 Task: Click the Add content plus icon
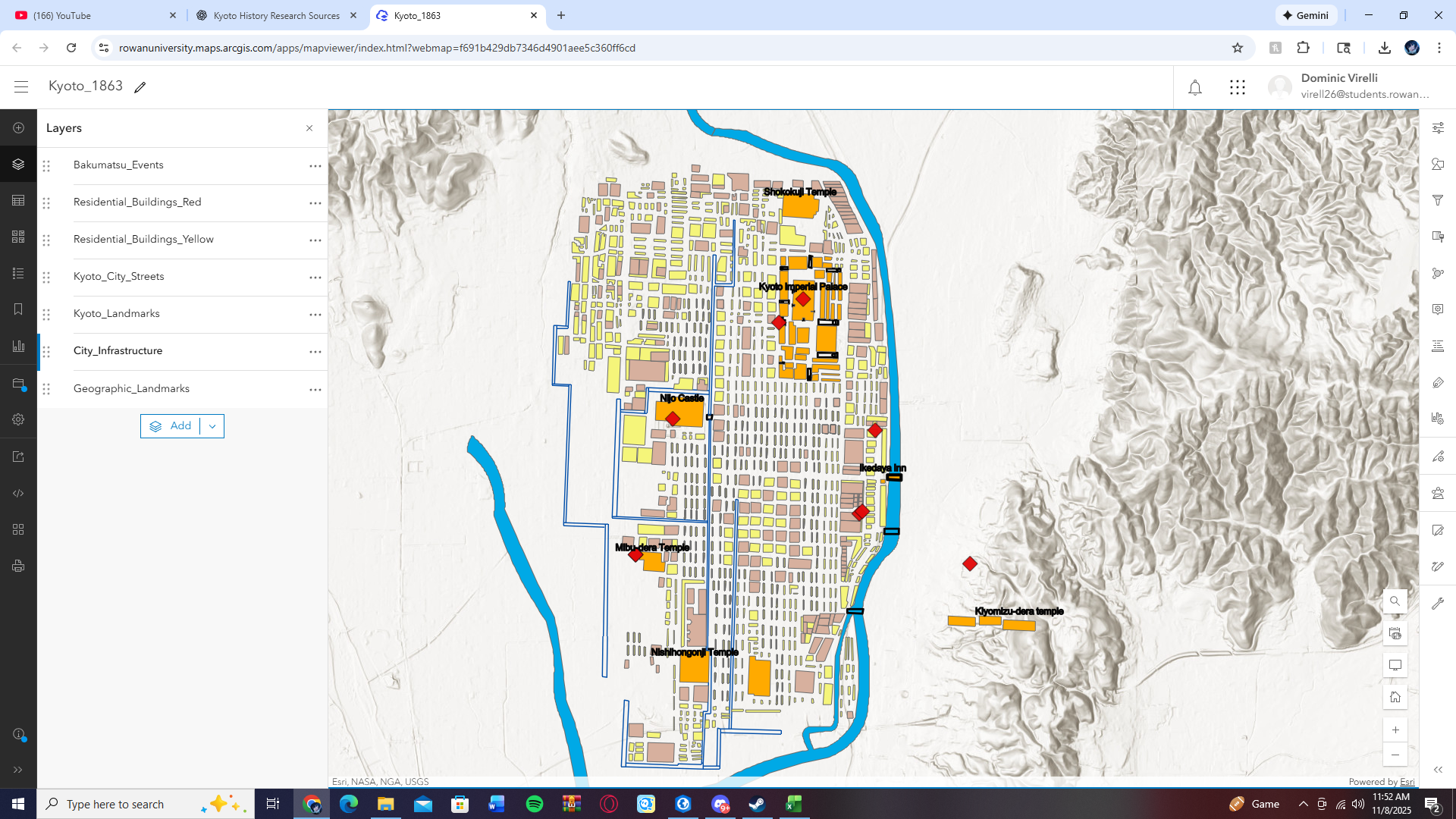(x=18, y=127)
